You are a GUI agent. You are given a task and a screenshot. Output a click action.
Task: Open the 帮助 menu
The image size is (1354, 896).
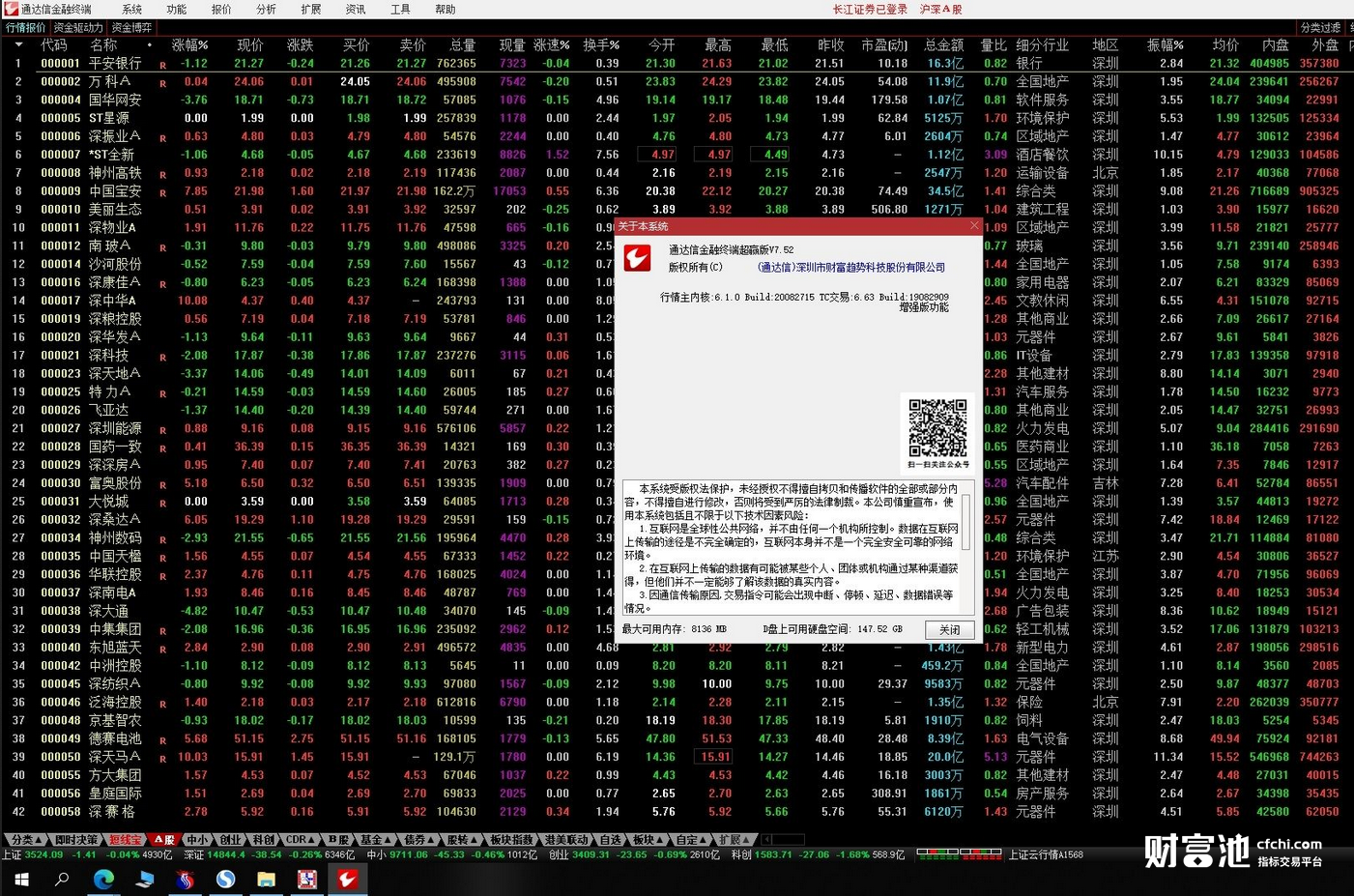click(445, 9)
